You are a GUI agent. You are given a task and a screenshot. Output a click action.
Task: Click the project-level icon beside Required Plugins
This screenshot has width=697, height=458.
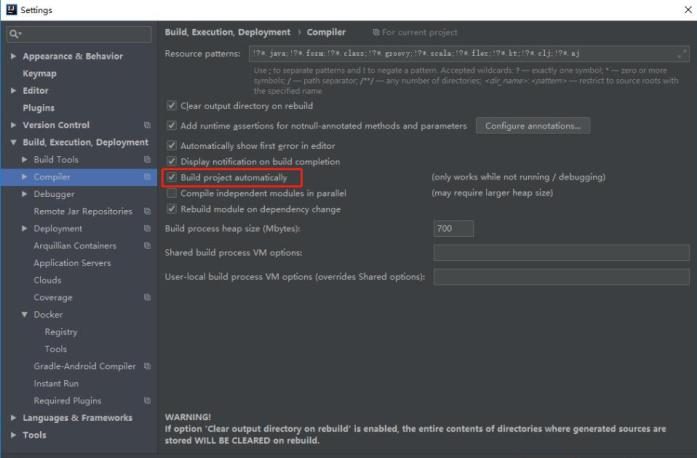(147, 401)
